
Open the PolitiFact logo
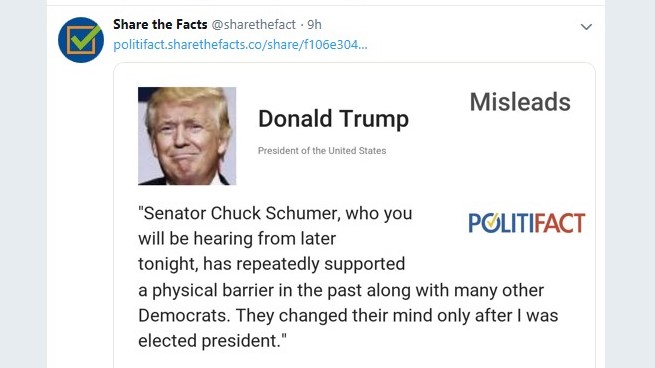527,223
